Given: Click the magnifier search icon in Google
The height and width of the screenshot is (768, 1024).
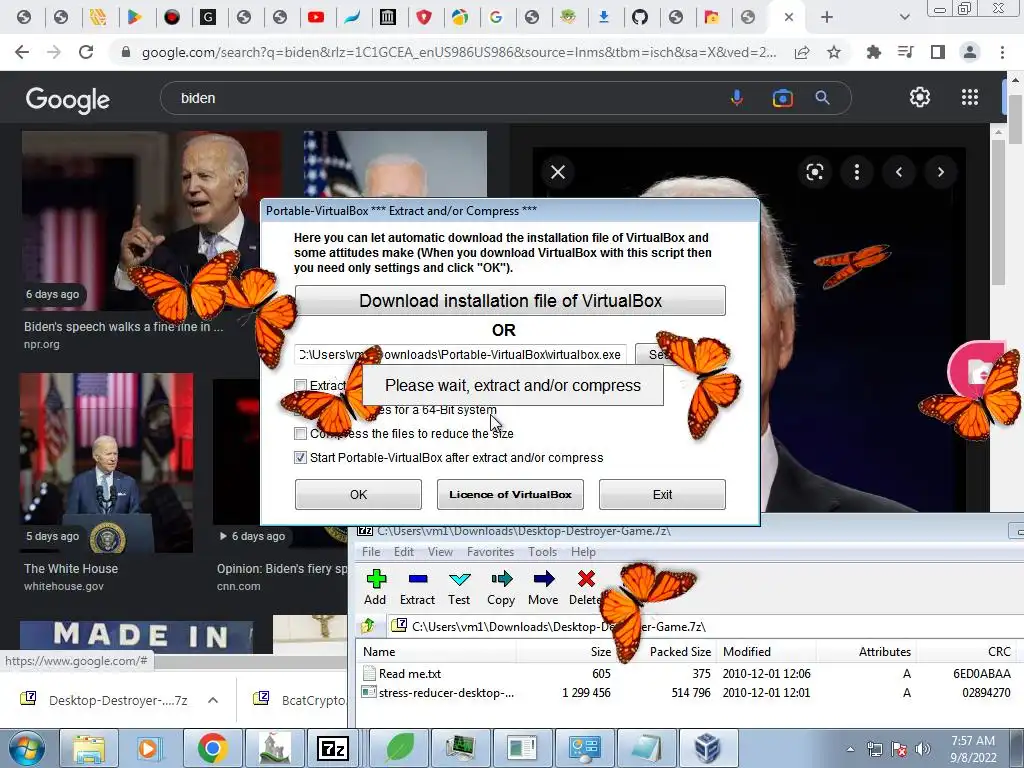Looking at the screenshot, I should coord(822,98).
